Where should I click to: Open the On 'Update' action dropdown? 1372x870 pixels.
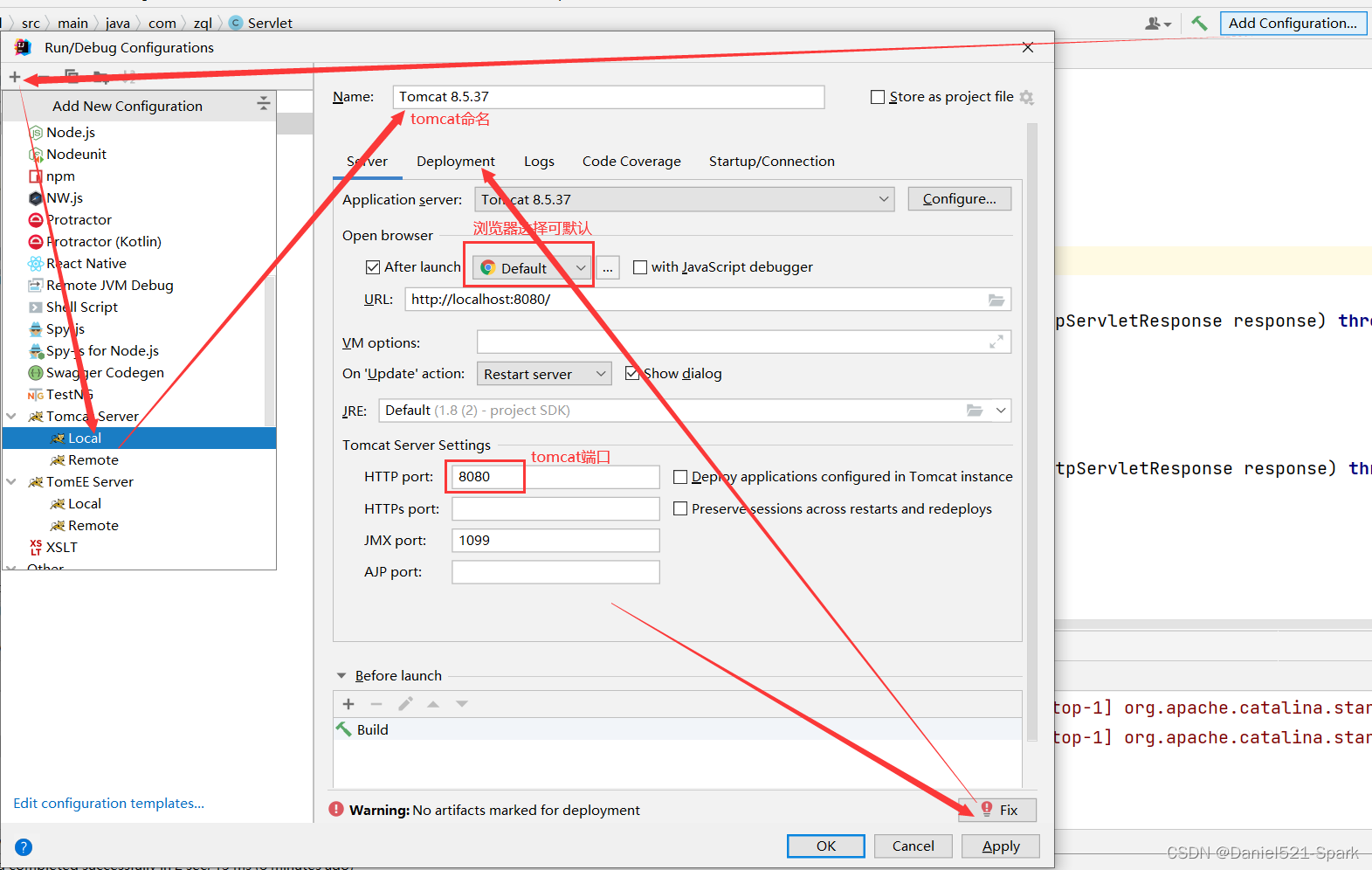pos(544,373)
